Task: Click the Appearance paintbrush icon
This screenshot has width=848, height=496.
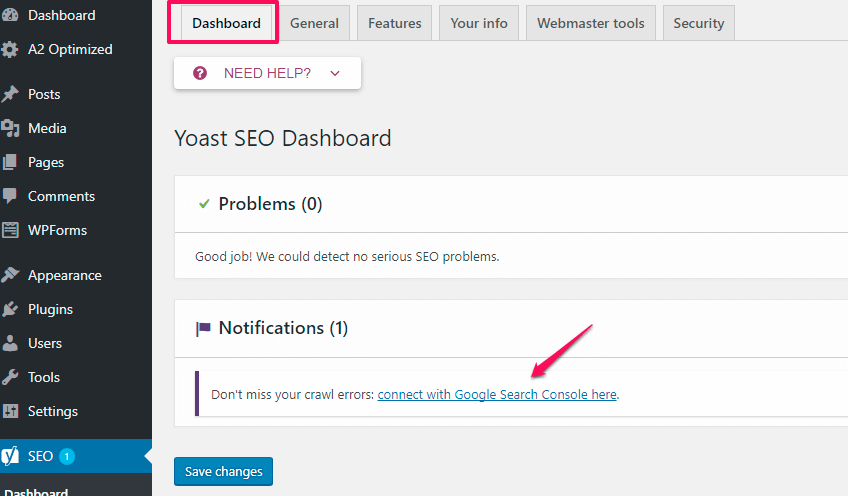Action: tap(10, 275)
